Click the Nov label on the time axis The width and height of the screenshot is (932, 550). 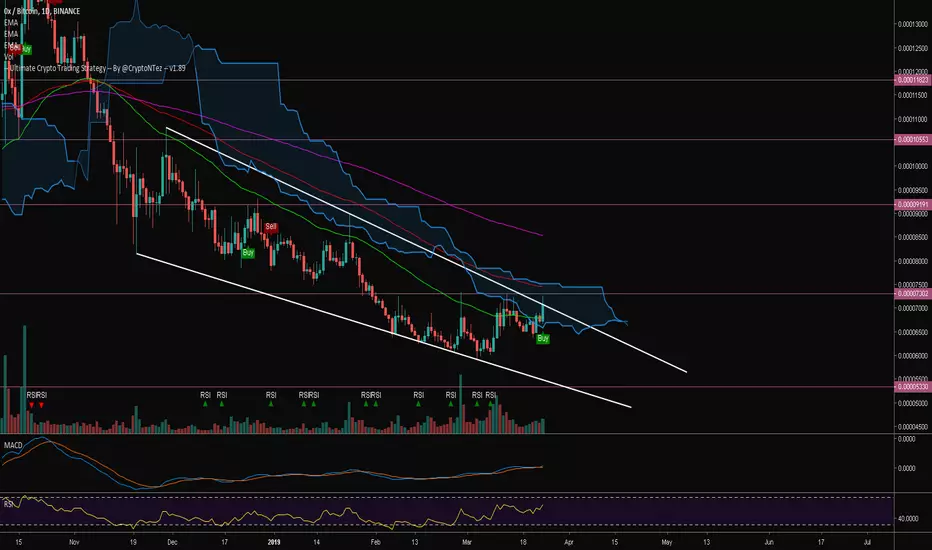(74, 542)
